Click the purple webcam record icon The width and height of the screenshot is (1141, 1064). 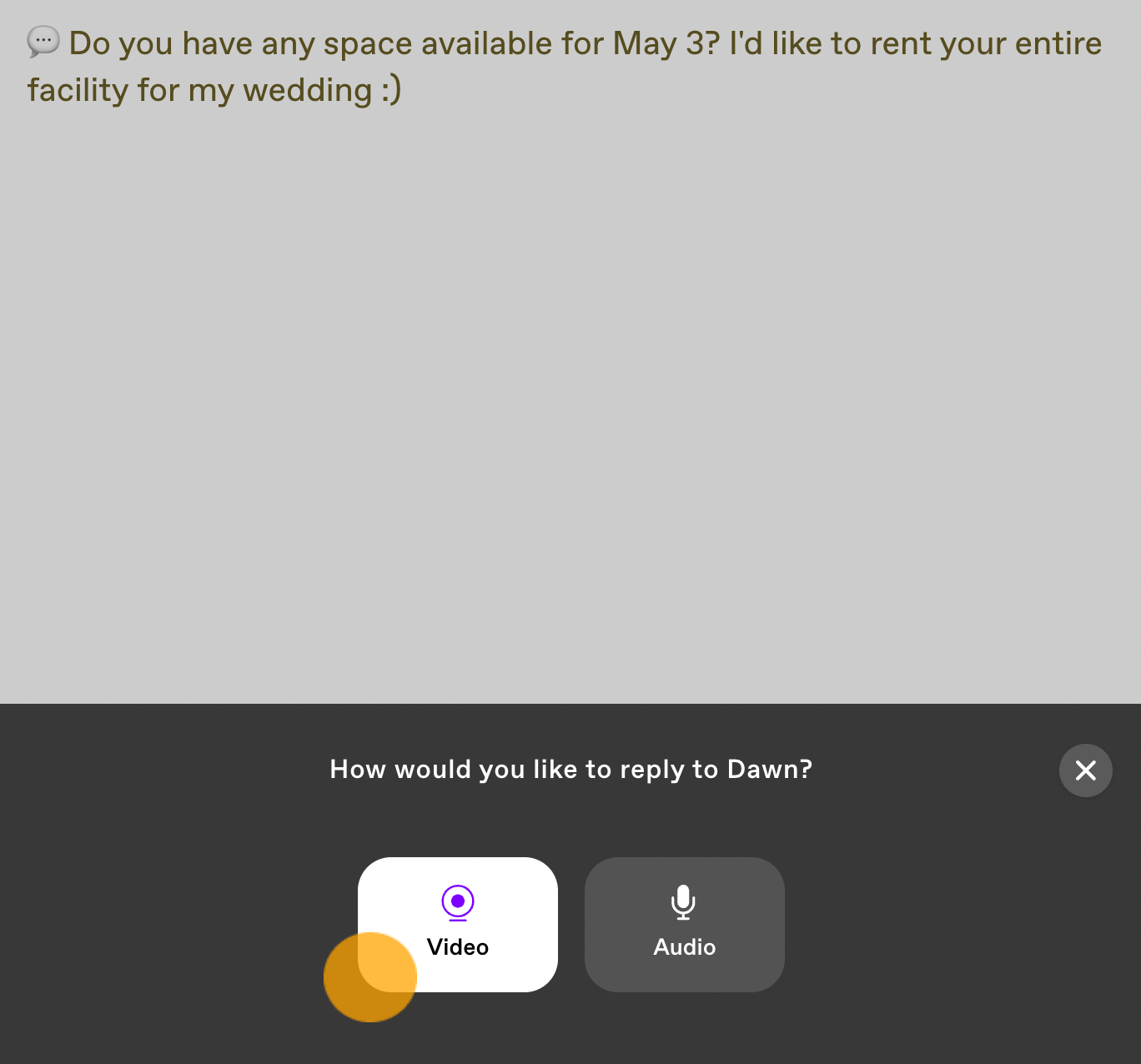click(458, 902)
